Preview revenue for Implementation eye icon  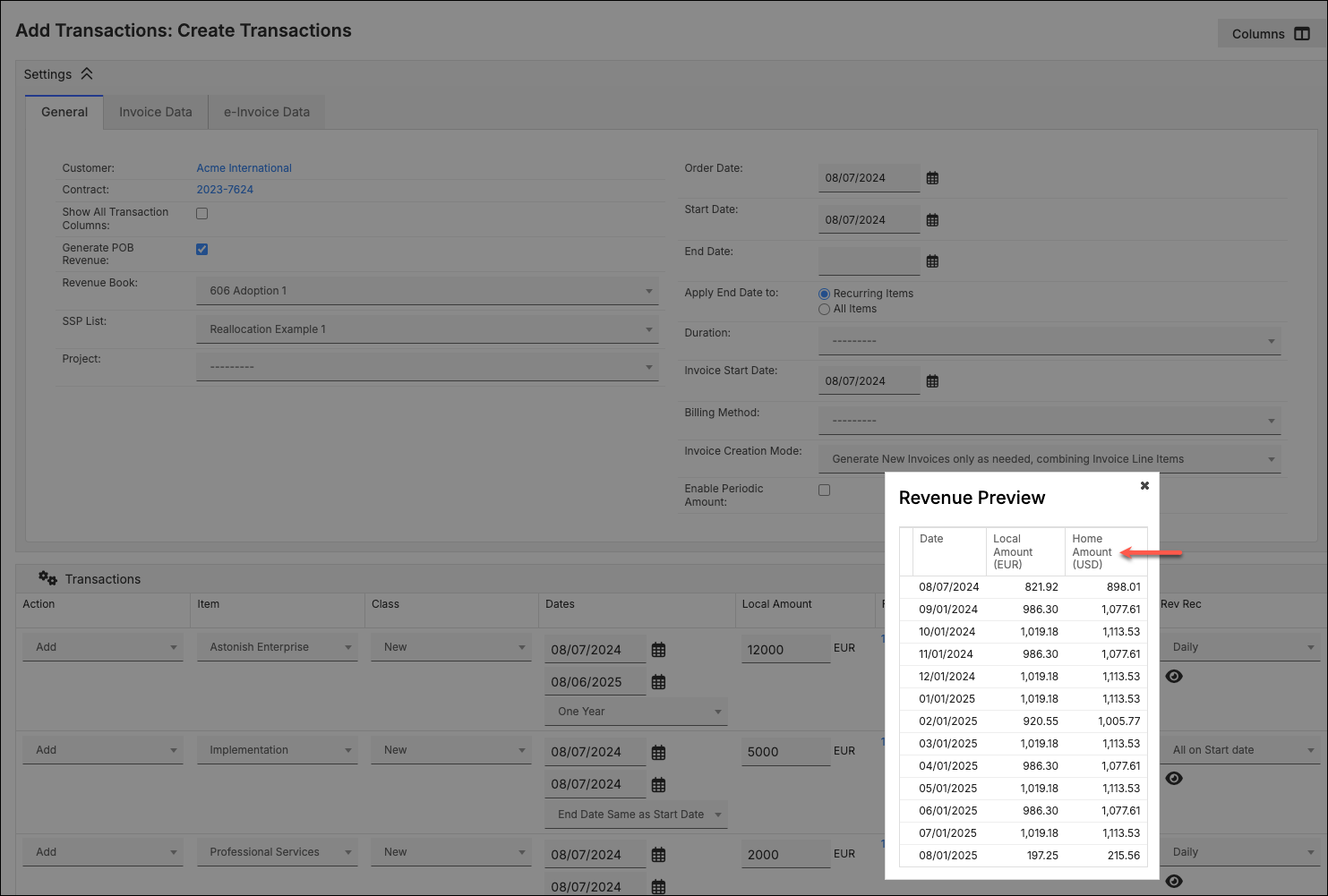(x=1174, y=779)
